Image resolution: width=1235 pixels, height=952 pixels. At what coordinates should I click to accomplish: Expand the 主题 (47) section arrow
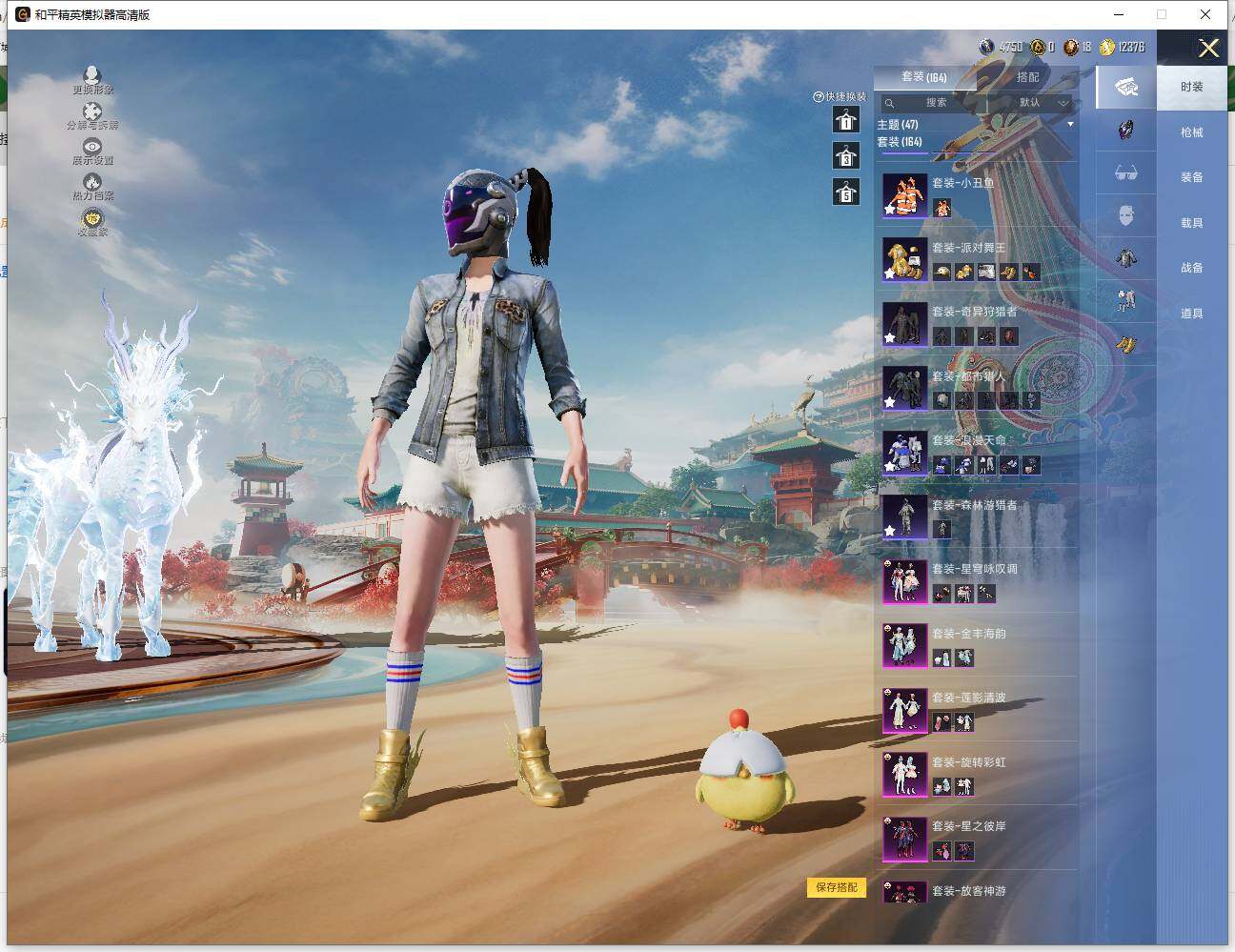(x=1070, y=125)
